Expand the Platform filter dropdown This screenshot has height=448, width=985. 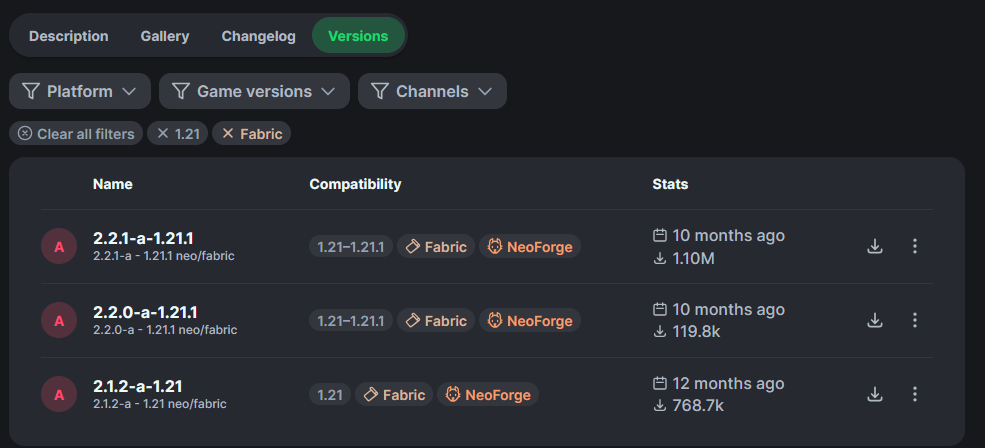point(80,91)
